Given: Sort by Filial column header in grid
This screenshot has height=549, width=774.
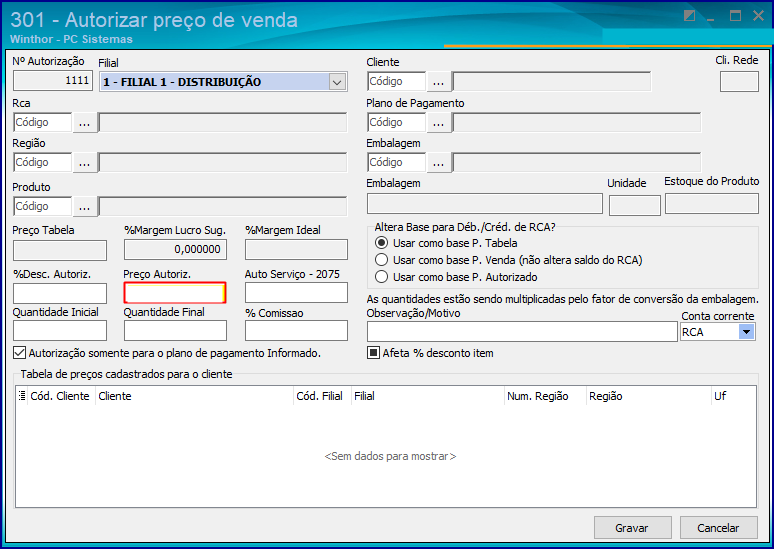Looking at the screenshot, I should pyautogui.click(x=427, y=396).
